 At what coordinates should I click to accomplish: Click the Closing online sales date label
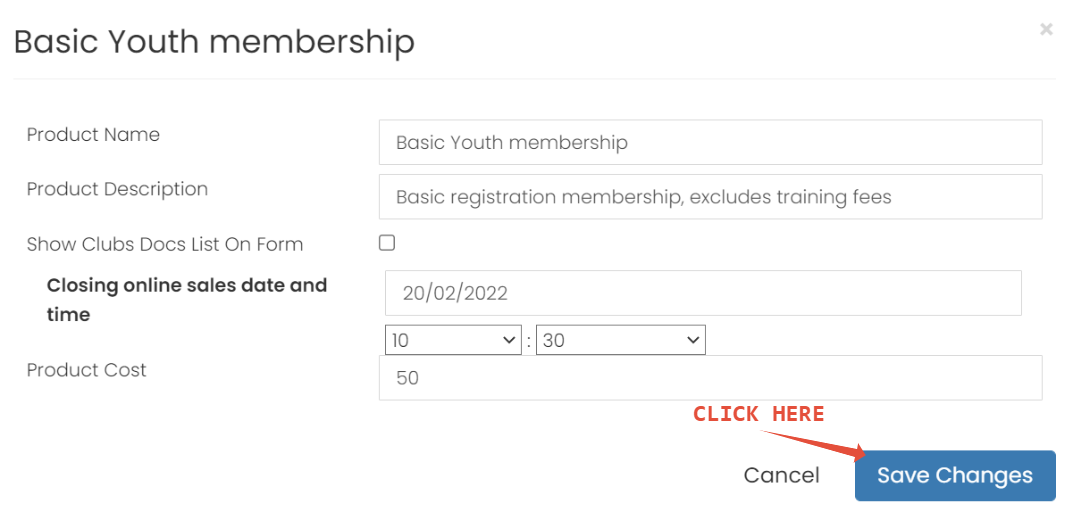(x=186, y=299)
